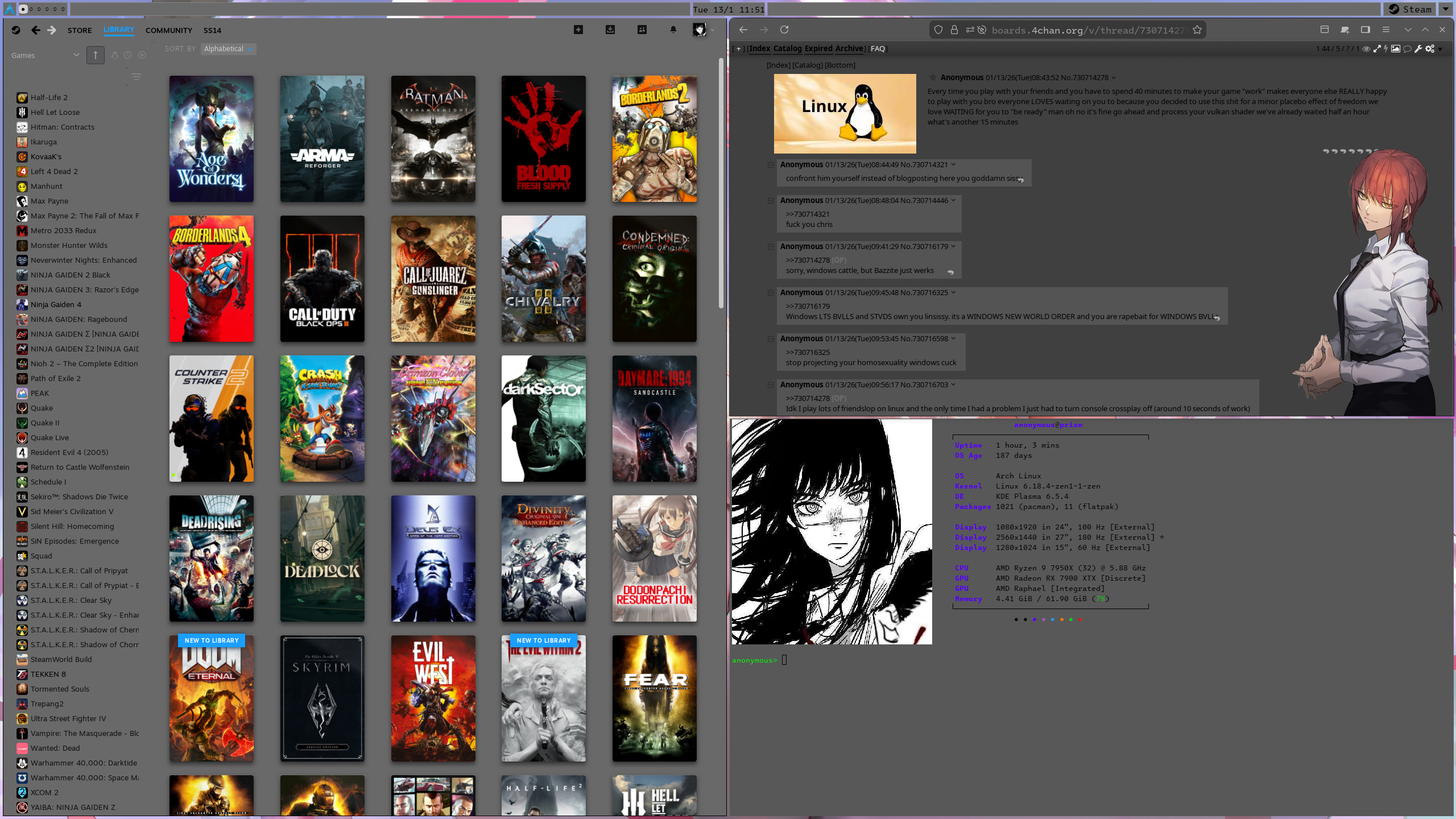Screen dimensions: 1456x819
Task: Expand the Alphabetical sort dropdown
Action: pos(228,49)
